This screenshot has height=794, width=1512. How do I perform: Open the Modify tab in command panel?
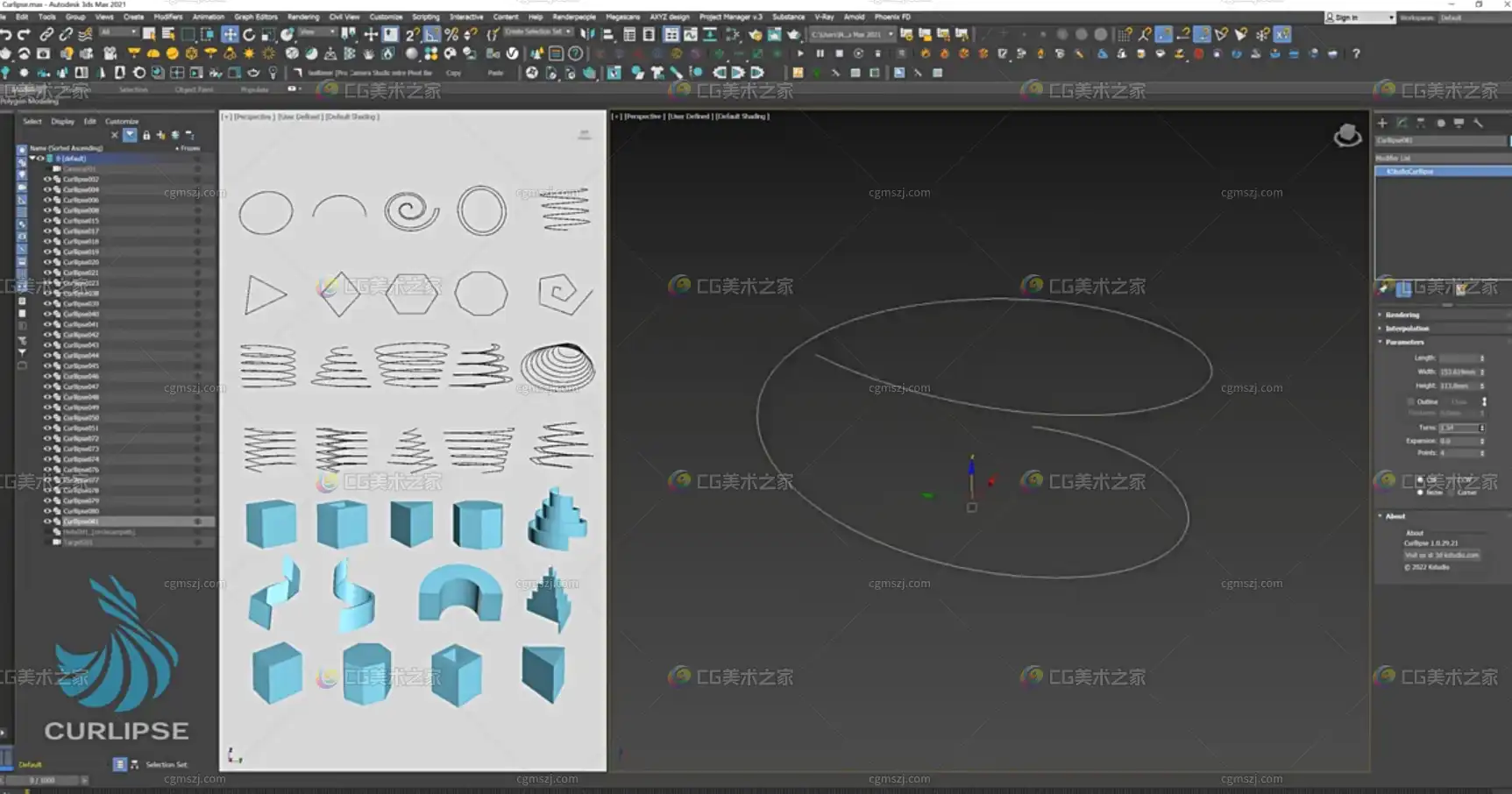point(1402,123)
